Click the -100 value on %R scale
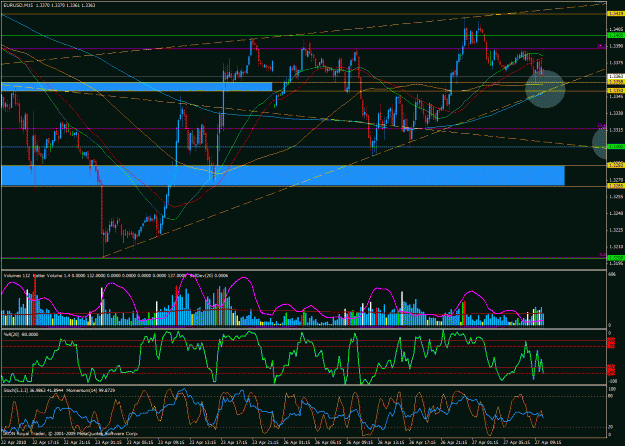The height and width of the screenshot is (446, 625). [611, 381]
